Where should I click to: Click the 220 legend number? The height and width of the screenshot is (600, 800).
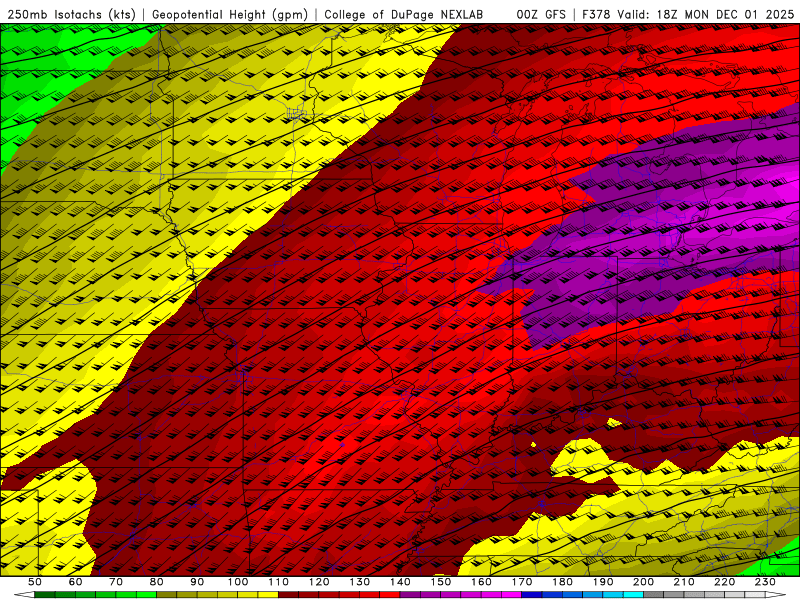(x=724, y=582)
